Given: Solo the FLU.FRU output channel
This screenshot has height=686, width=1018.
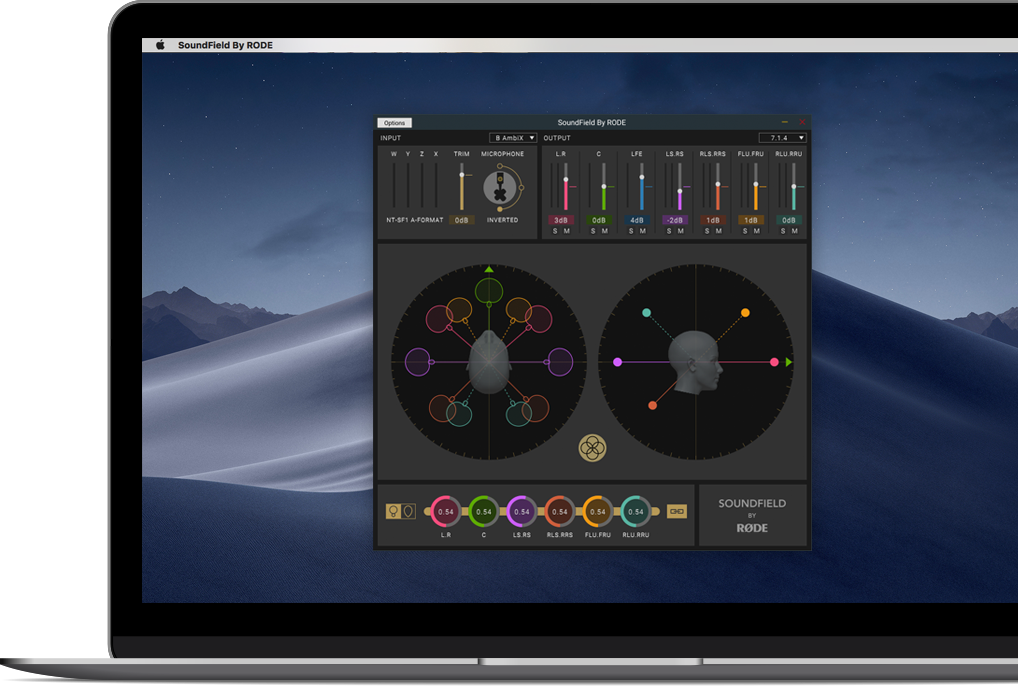Looking at the screenshot, I should (745, 231).
